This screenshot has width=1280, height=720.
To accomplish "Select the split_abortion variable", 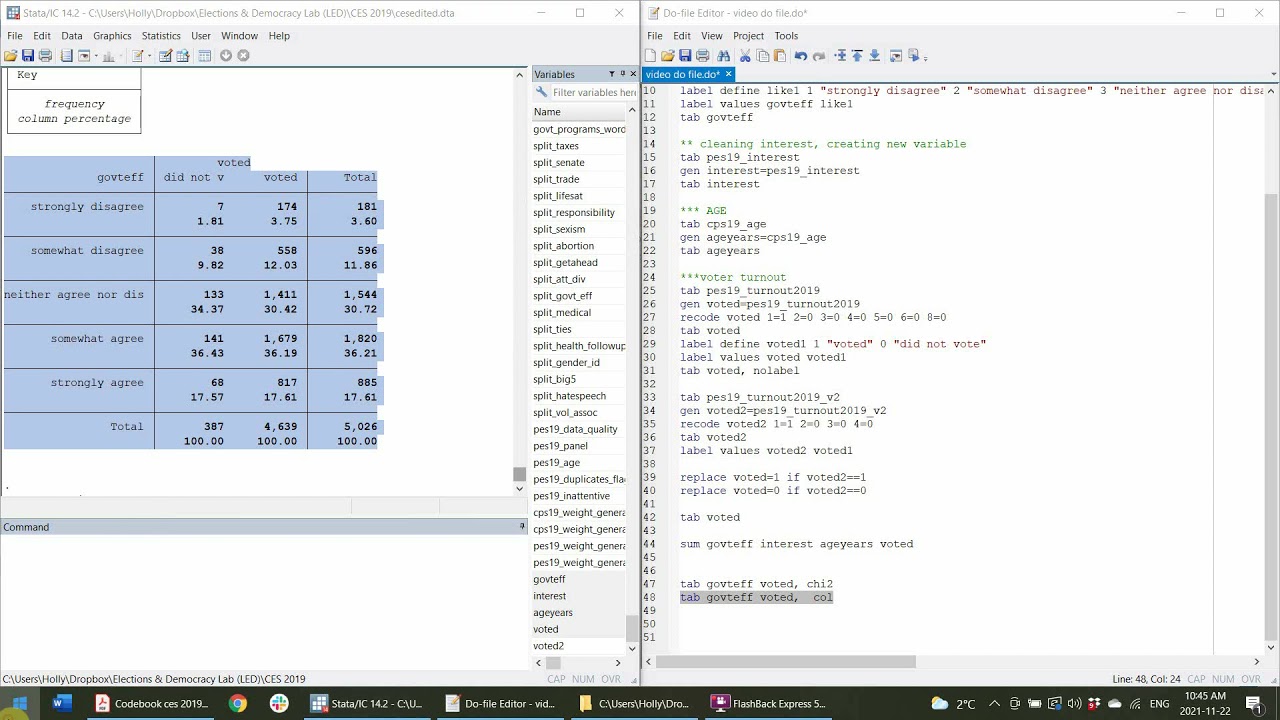I will [563, 246].
